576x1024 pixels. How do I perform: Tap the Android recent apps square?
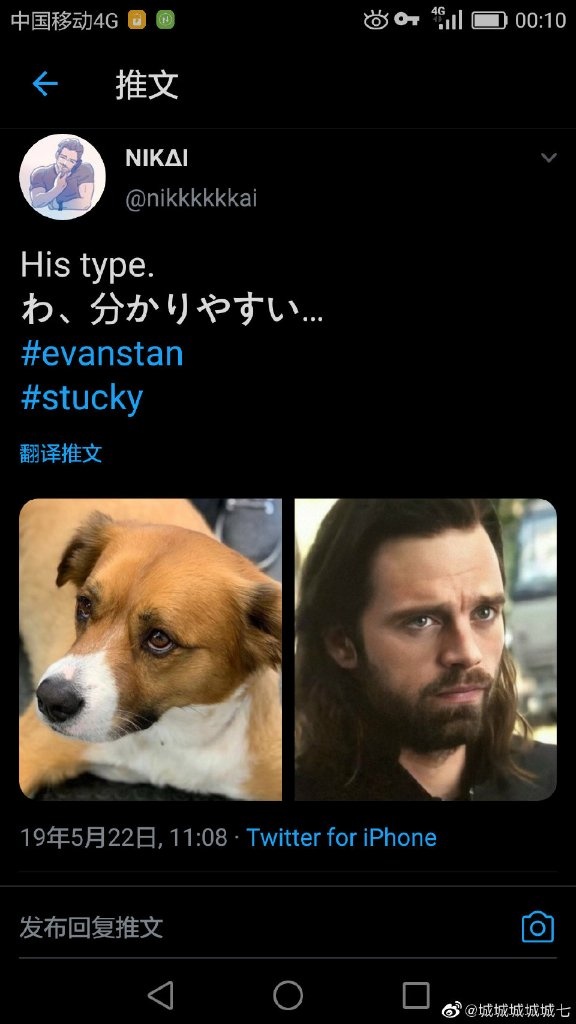416,995
